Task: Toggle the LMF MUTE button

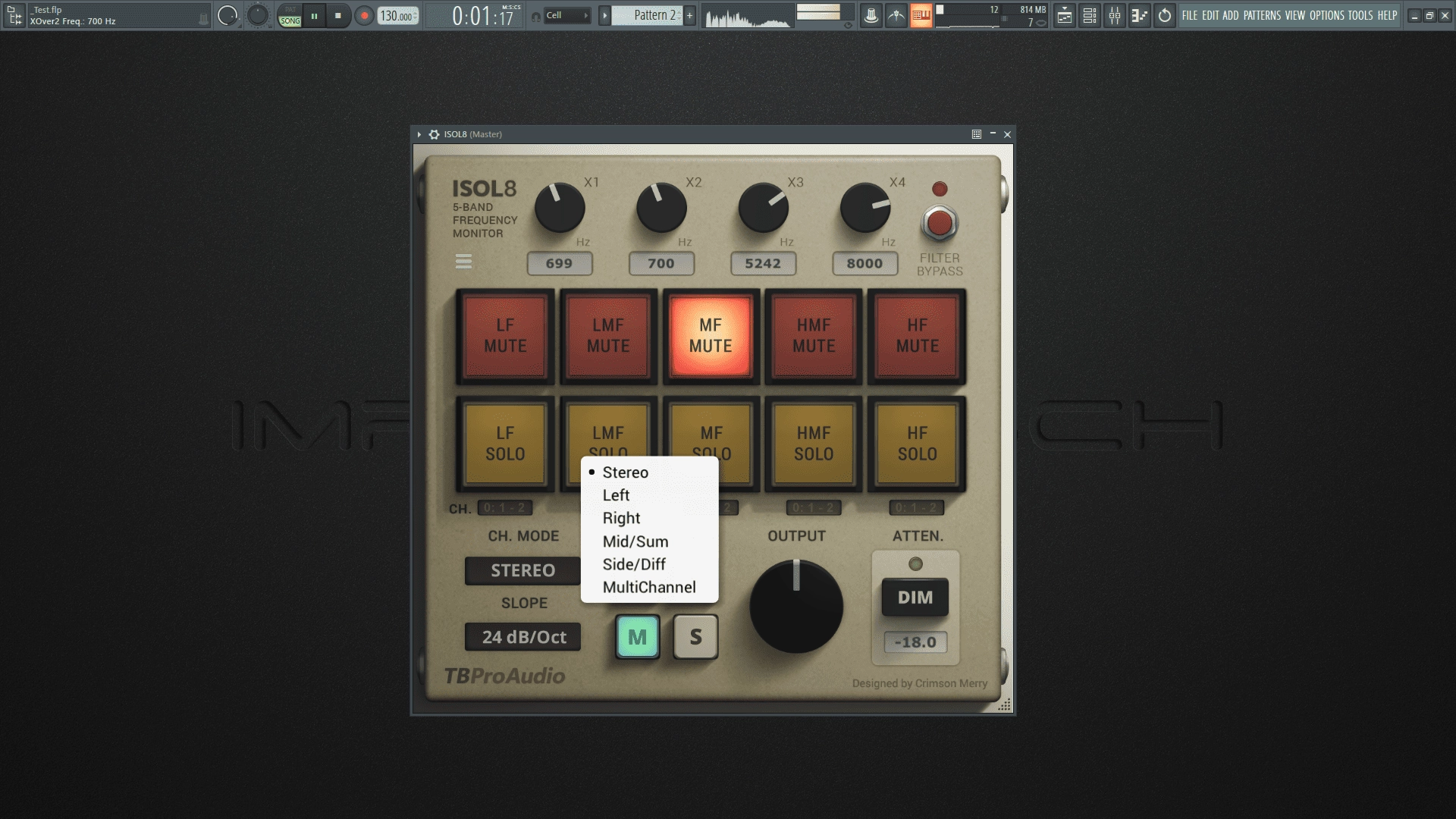Action: coord(608,336)
